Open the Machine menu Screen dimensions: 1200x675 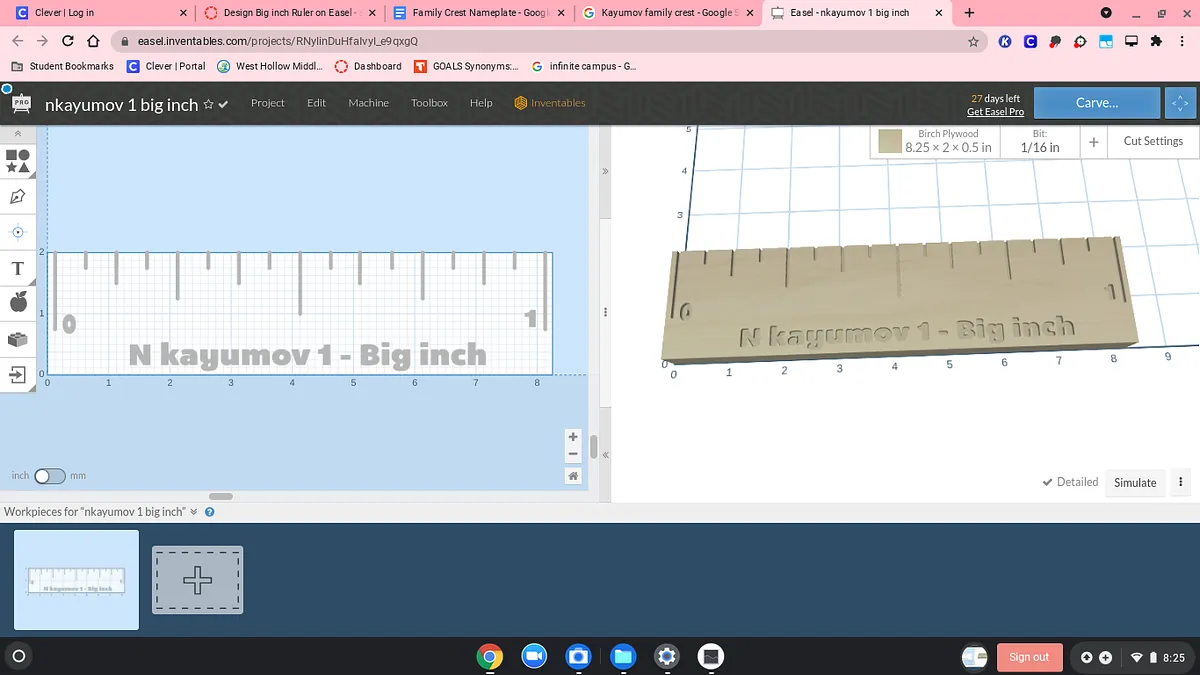pos(368,103)
